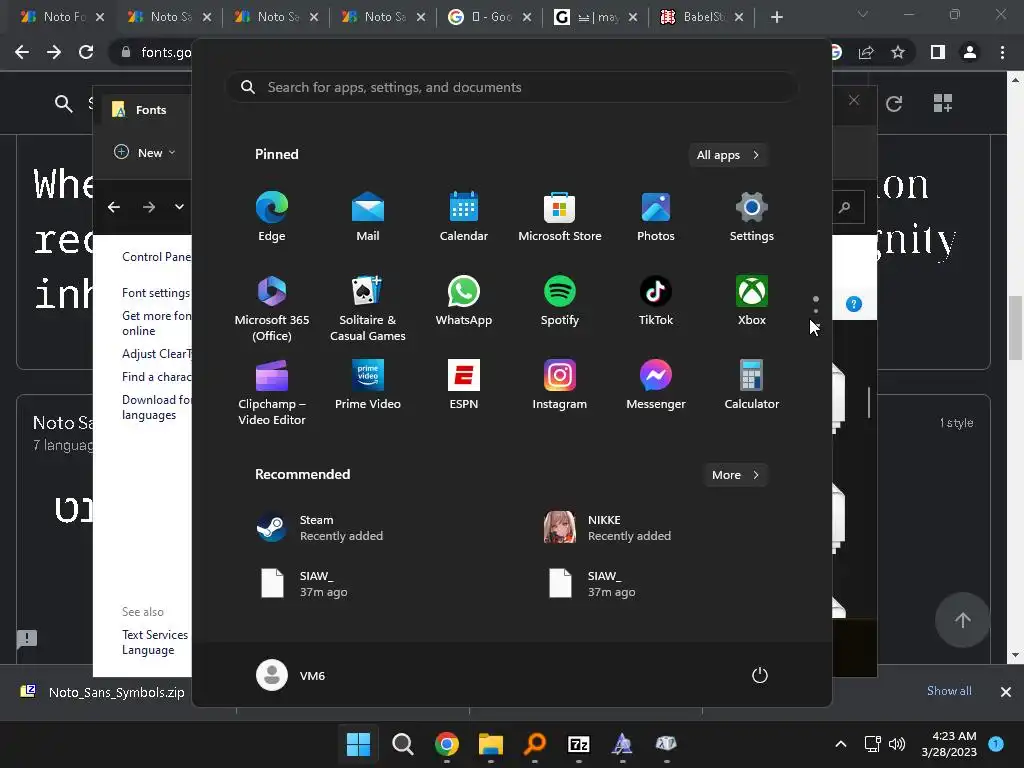The height and width of the screenshot is (768, 1024).
Task: Show More recommended items
Action: coord(735,475)
